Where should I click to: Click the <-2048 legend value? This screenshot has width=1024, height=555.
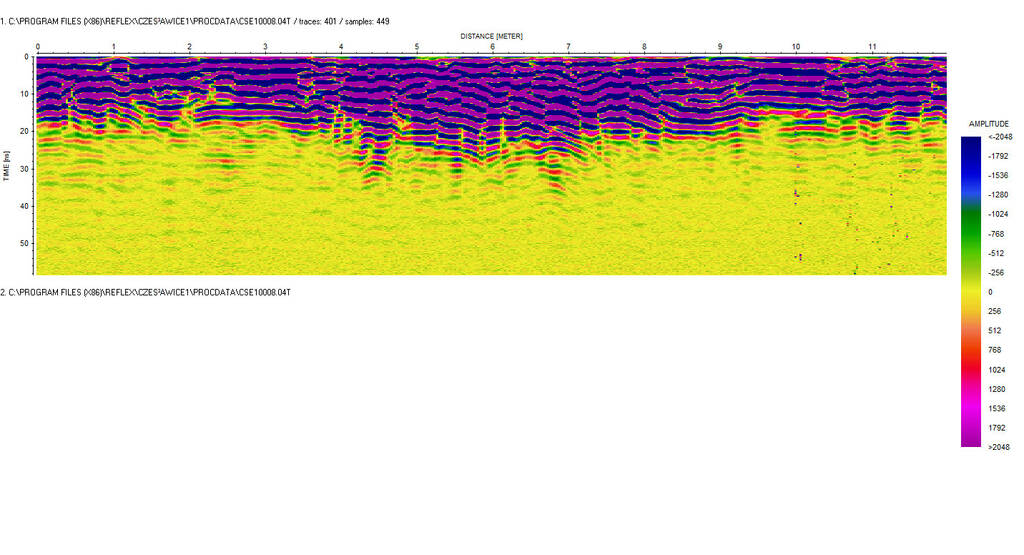coord(998,137)
